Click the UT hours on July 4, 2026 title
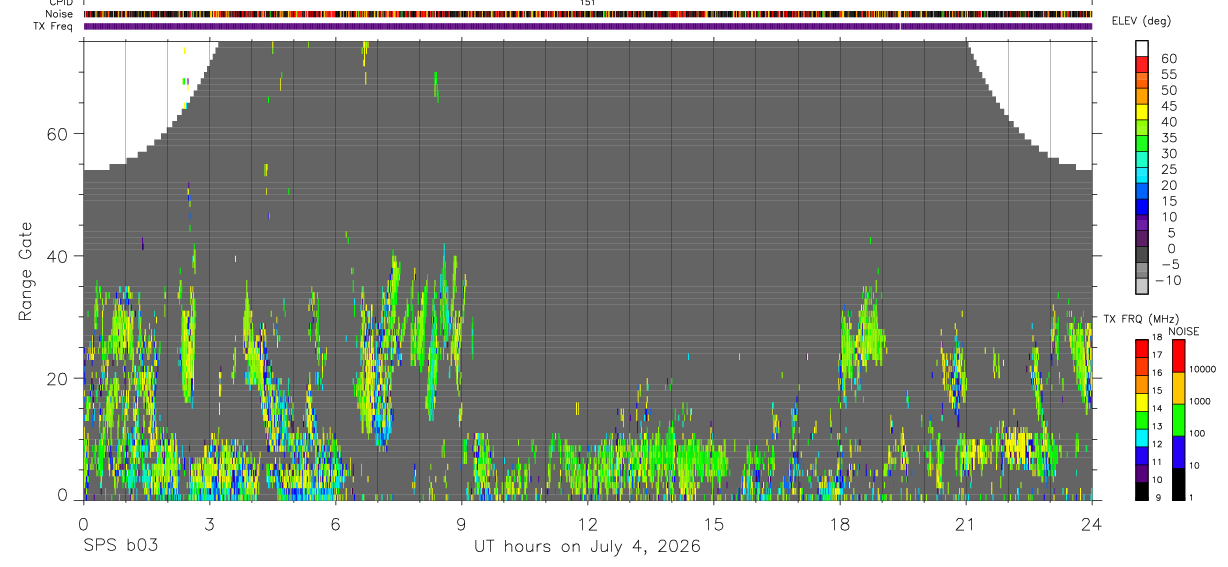 [587, 547]
